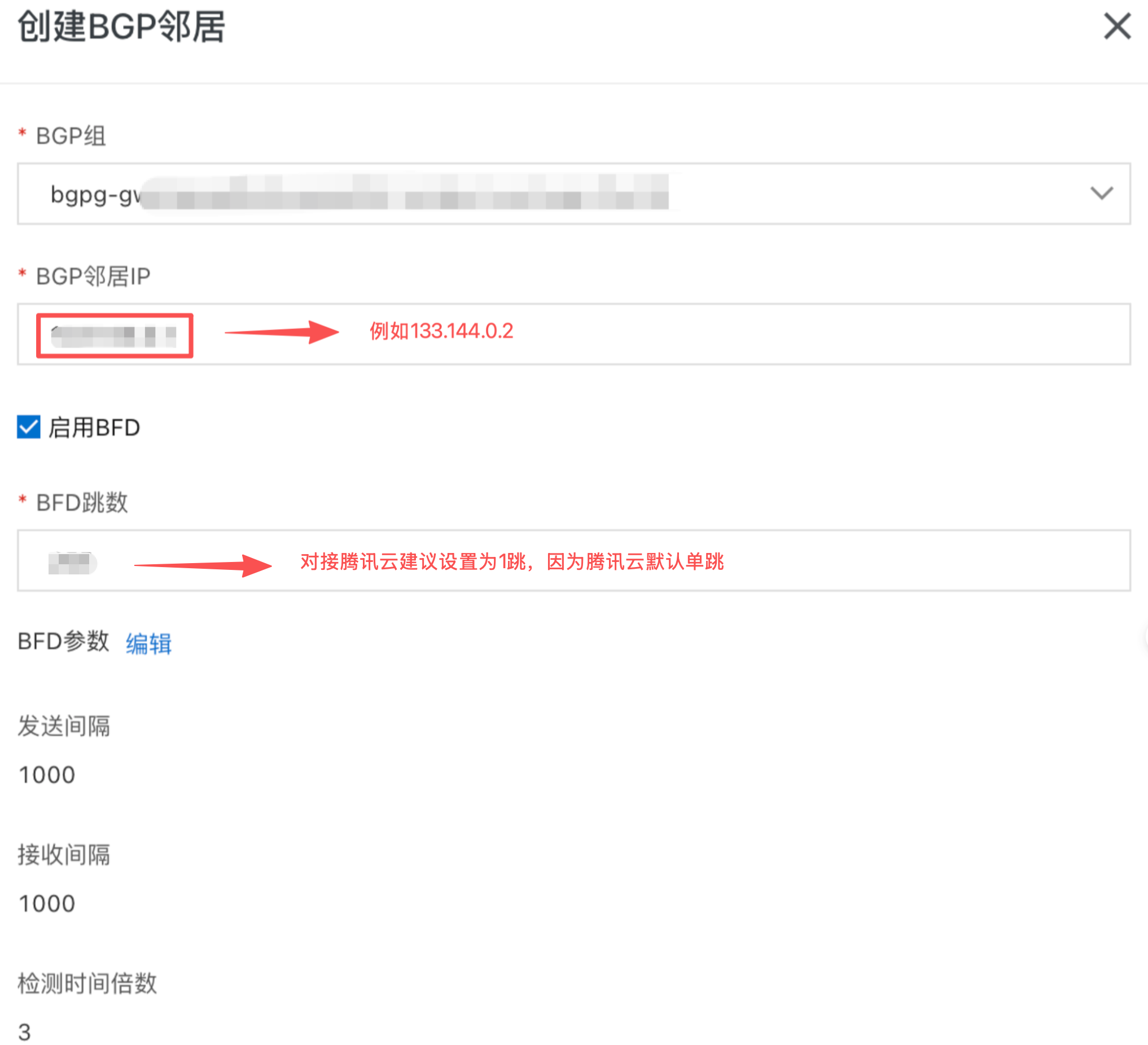Screen dimensions: 1148x1045
Task: Click the 例如133.144.0.2 example hint
Action: pos(441,331)
